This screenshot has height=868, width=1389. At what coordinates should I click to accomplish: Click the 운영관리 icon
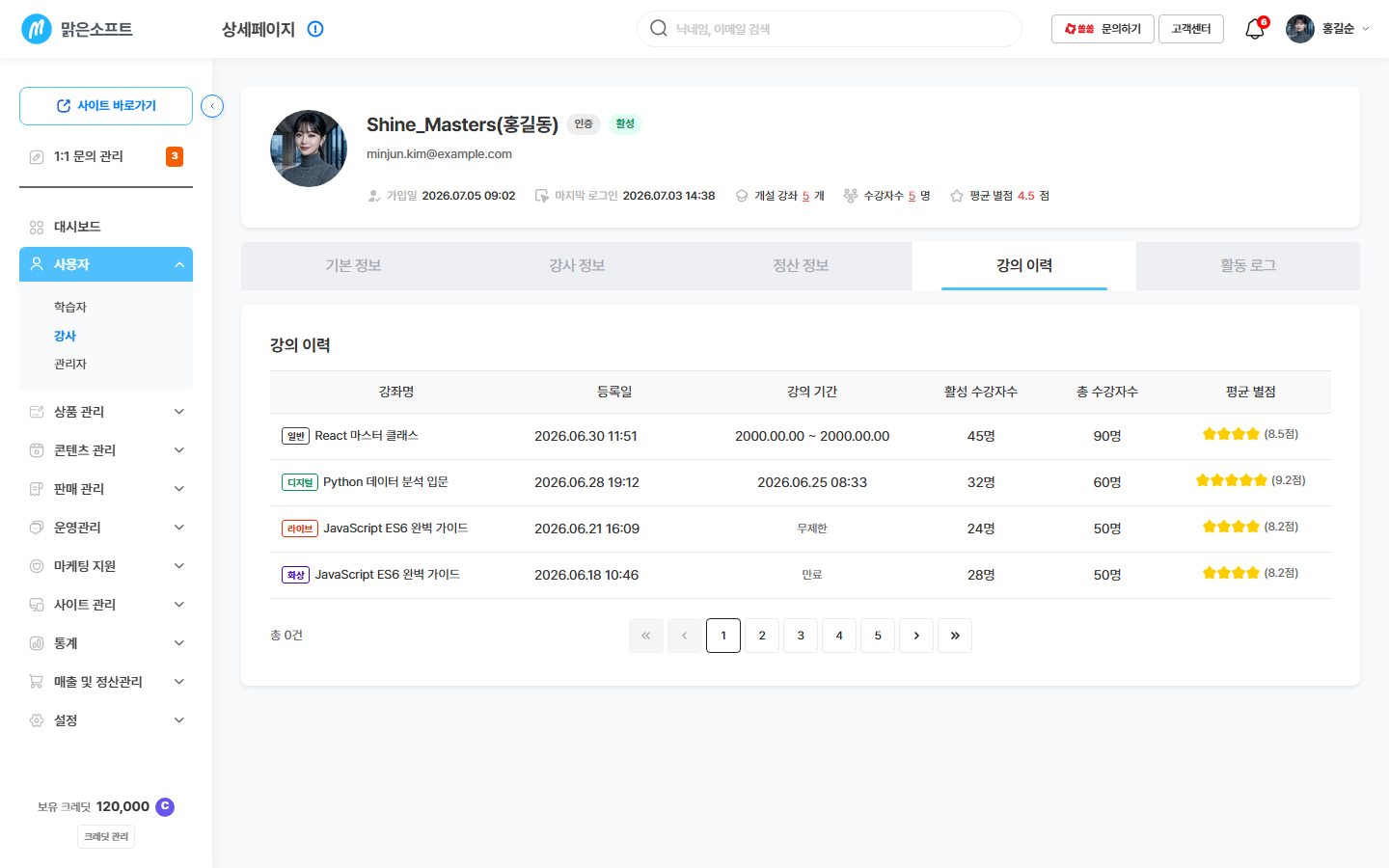click(x=37, y=528)
